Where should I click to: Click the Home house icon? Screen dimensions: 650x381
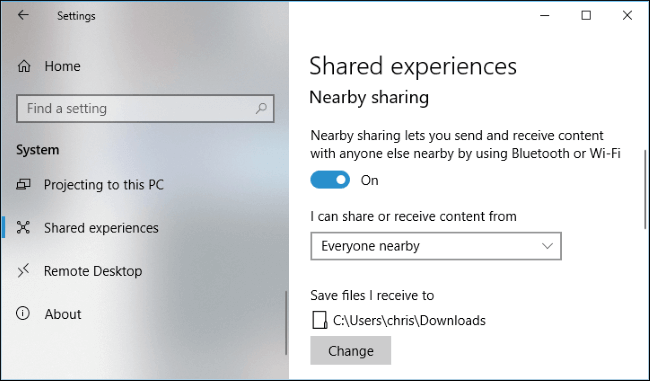coord(24,66)
